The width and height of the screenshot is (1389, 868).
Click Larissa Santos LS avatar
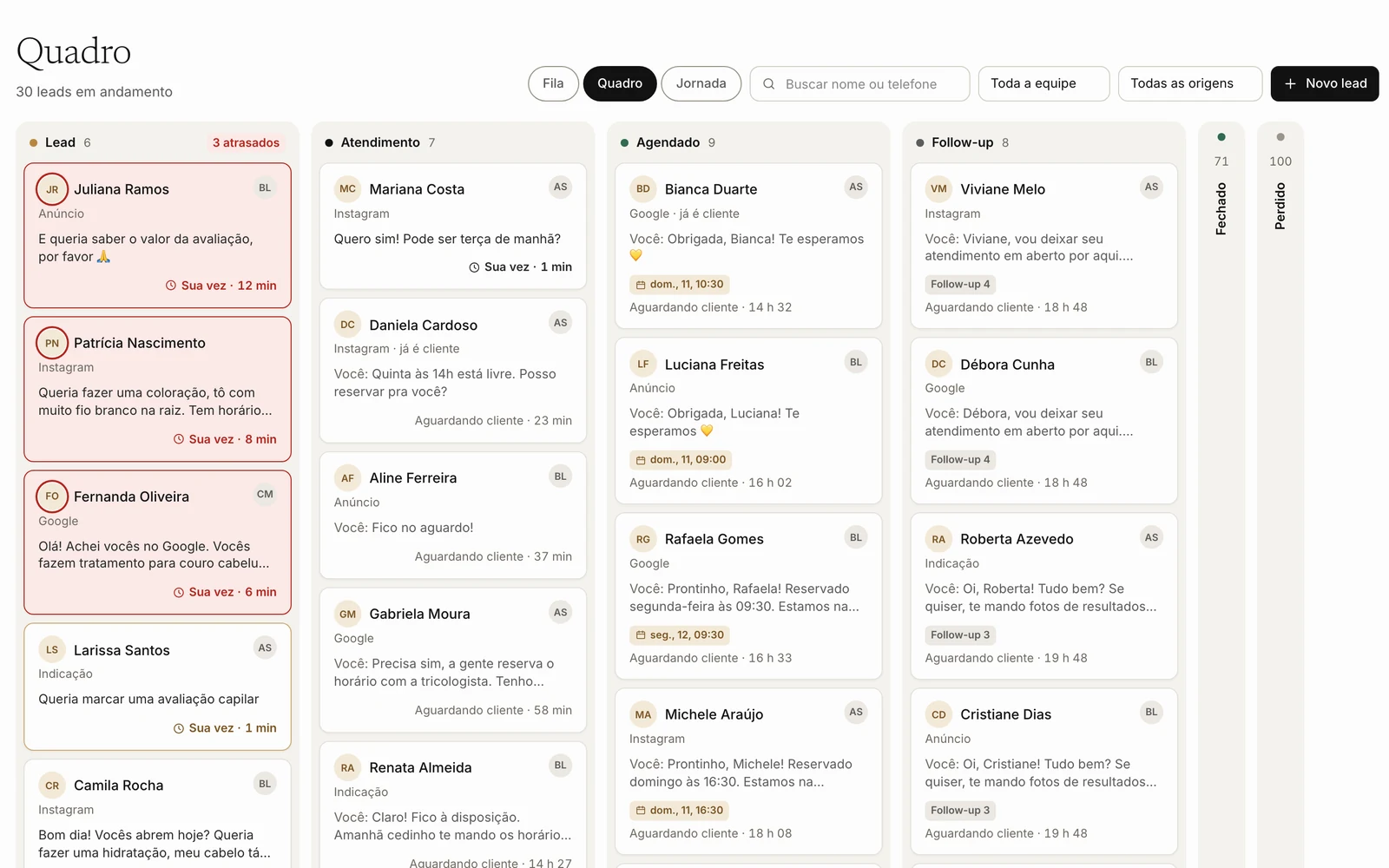tap(52, 650)
